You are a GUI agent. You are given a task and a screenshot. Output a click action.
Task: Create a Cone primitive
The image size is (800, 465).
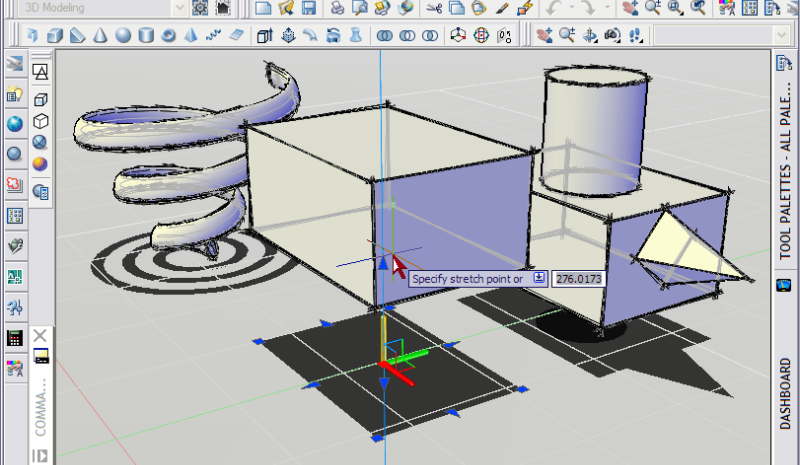tap(101, 36)
